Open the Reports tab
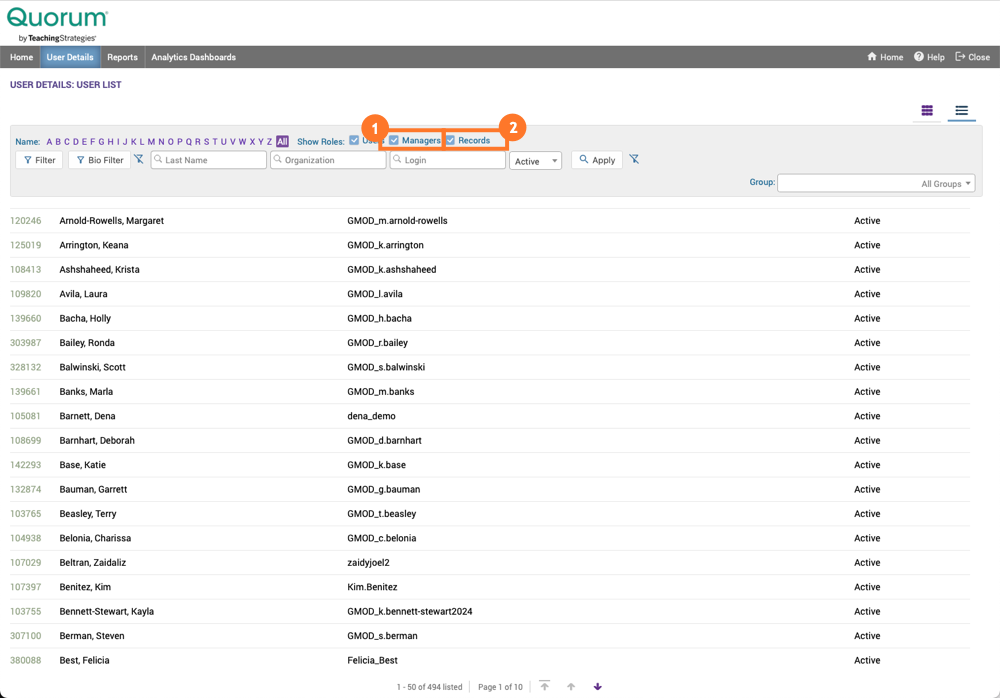The height and width of the screenshot is (698, 1000). 122,57
